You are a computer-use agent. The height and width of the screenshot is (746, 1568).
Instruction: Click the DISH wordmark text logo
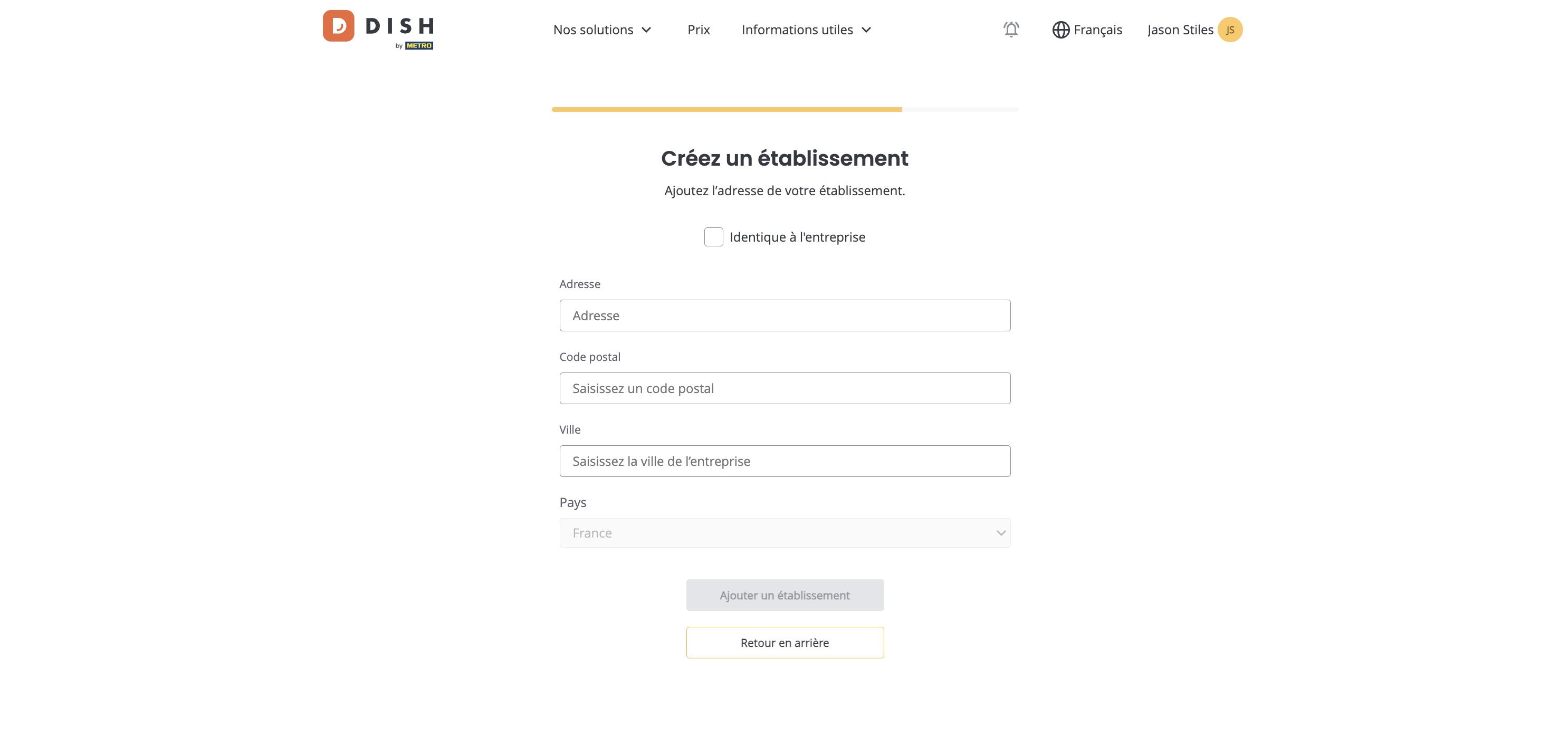coord(400,26)
